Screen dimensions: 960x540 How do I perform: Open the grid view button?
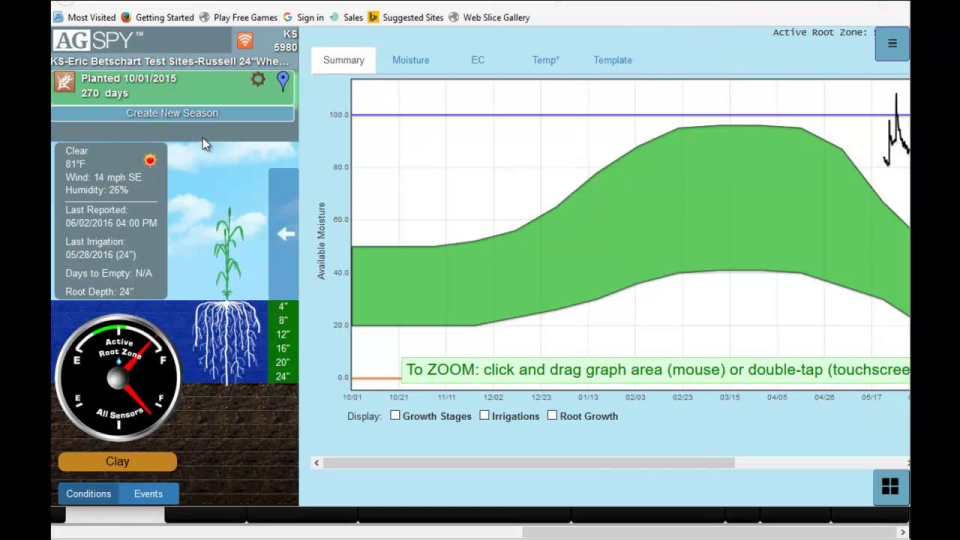(x=890, y=487)
